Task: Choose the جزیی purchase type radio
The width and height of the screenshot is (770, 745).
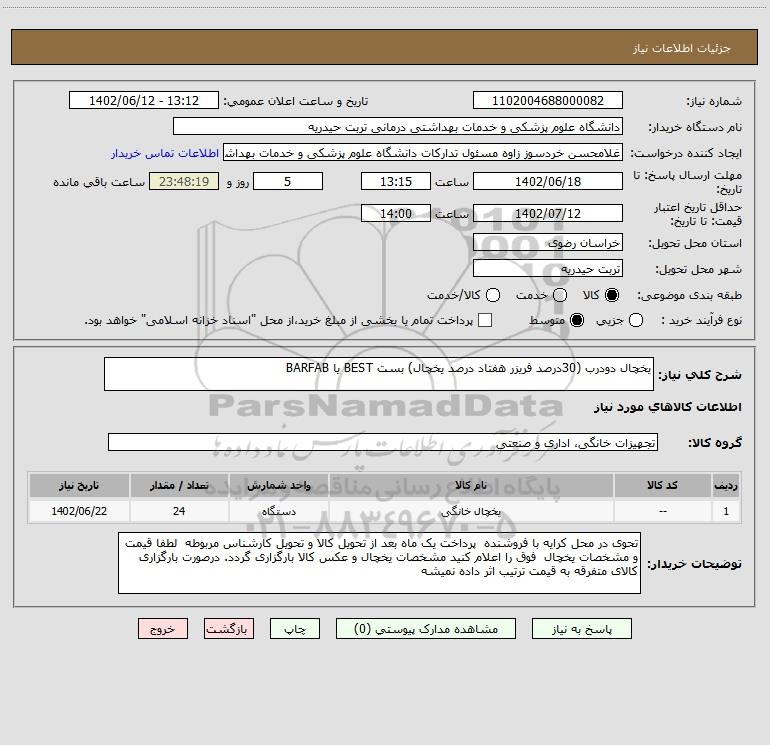Action: (636, 320)
